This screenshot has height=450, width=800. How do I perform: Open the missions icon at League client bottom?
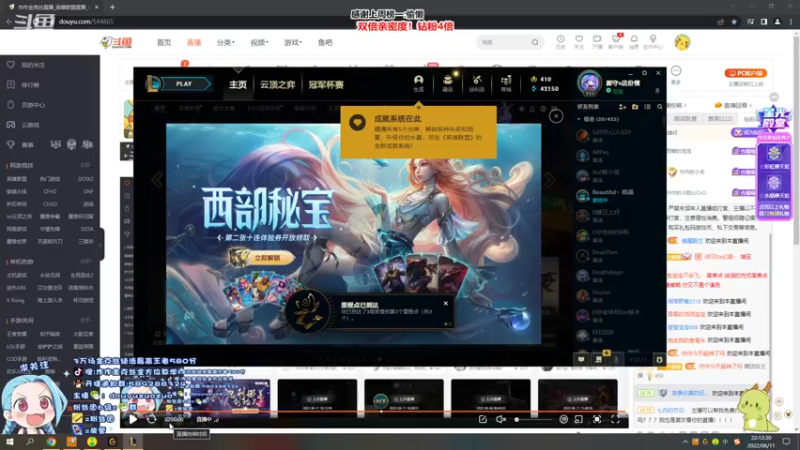(598, 360)
